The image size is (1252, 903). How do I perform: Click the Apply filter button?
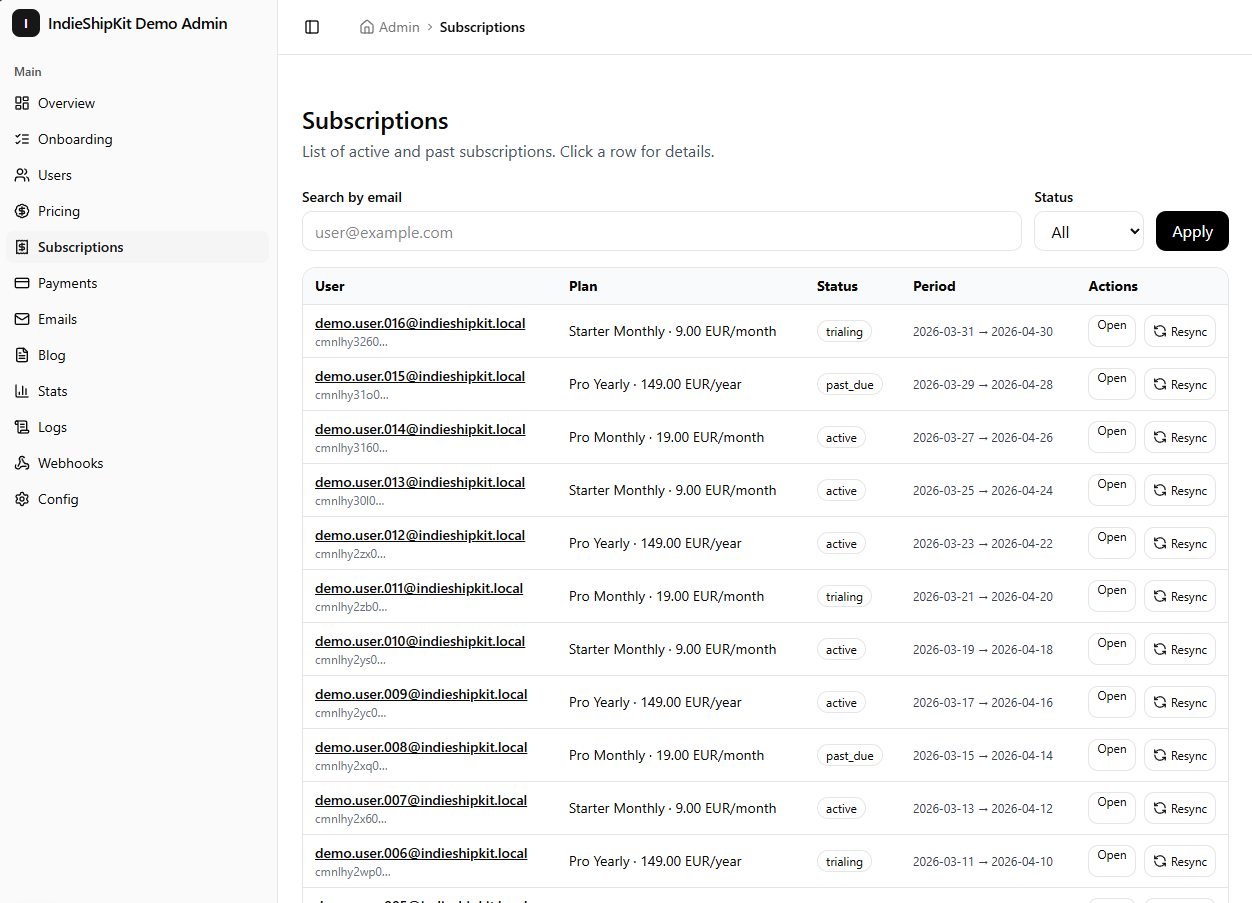pos(1192,231)
